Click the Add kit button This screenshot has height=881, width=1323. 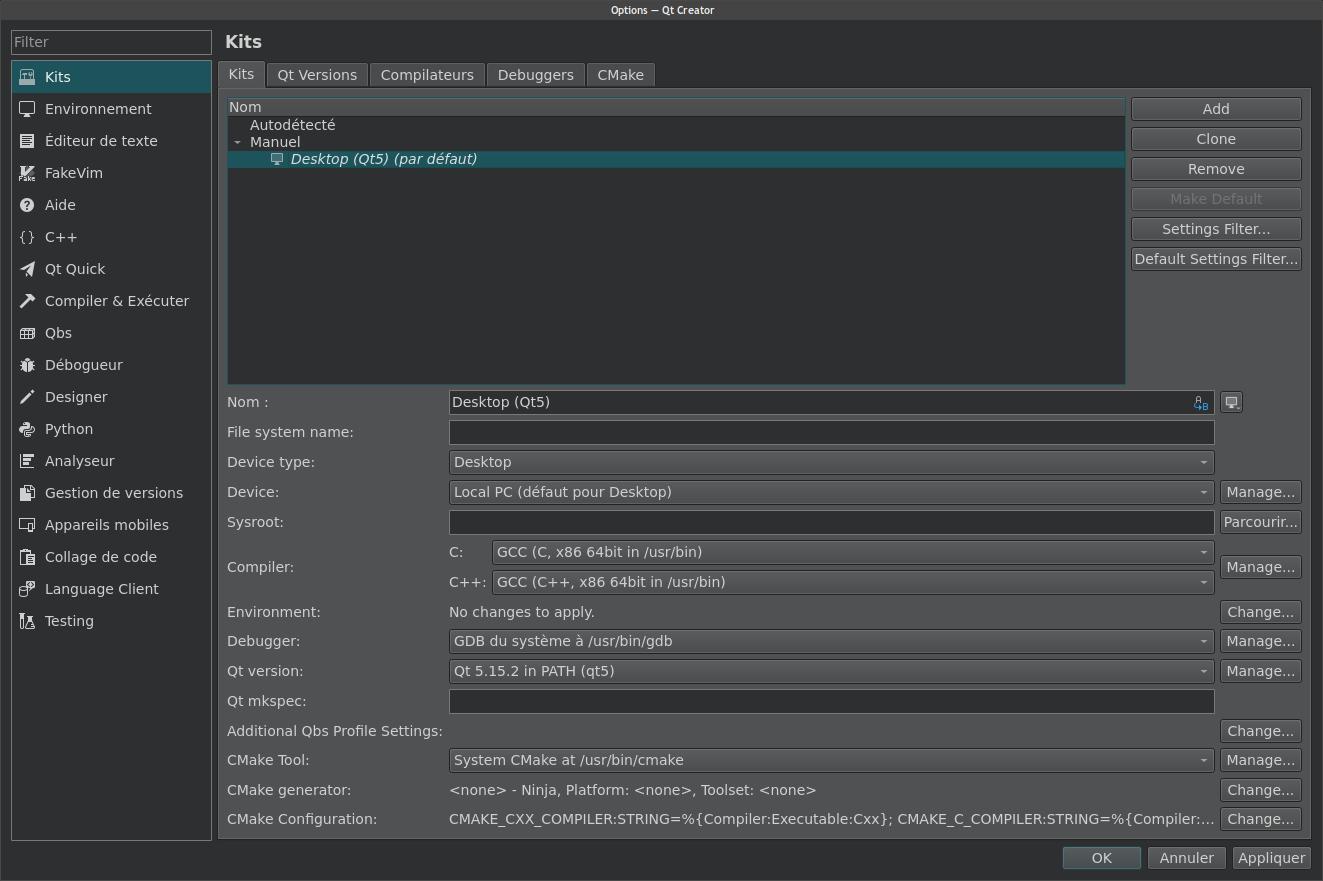[x=1216, y=109]
